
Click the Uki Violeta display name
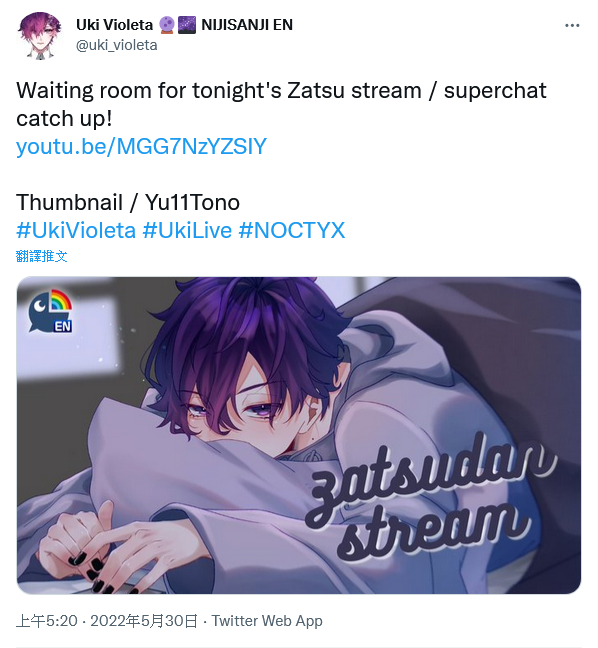pos(114,25)
